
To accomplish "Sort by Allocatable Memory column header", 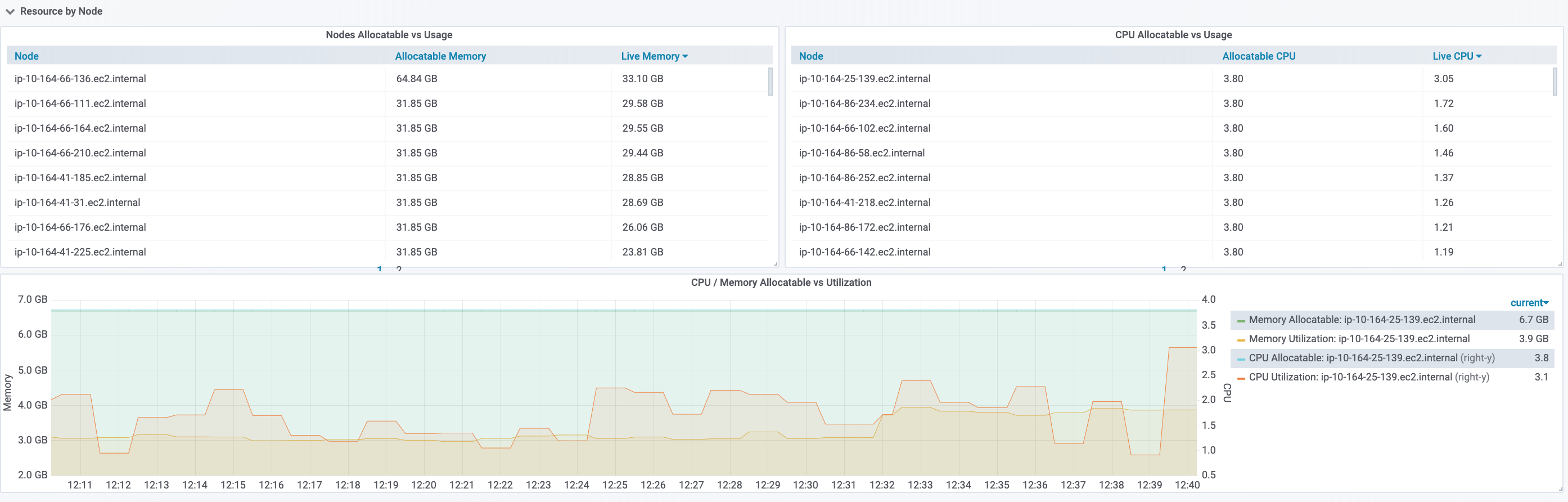I will pyautogui.click(x=440, y=56).
